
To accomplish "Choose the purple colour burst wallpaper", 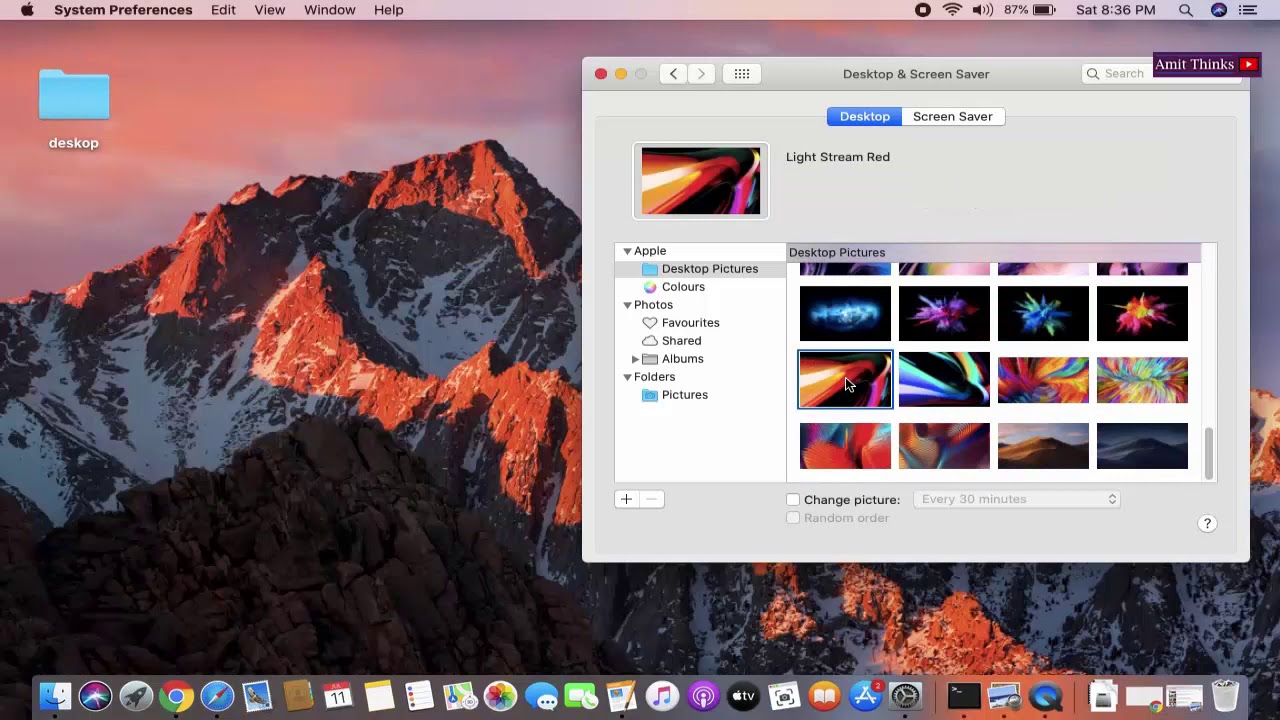I will 944,314.
